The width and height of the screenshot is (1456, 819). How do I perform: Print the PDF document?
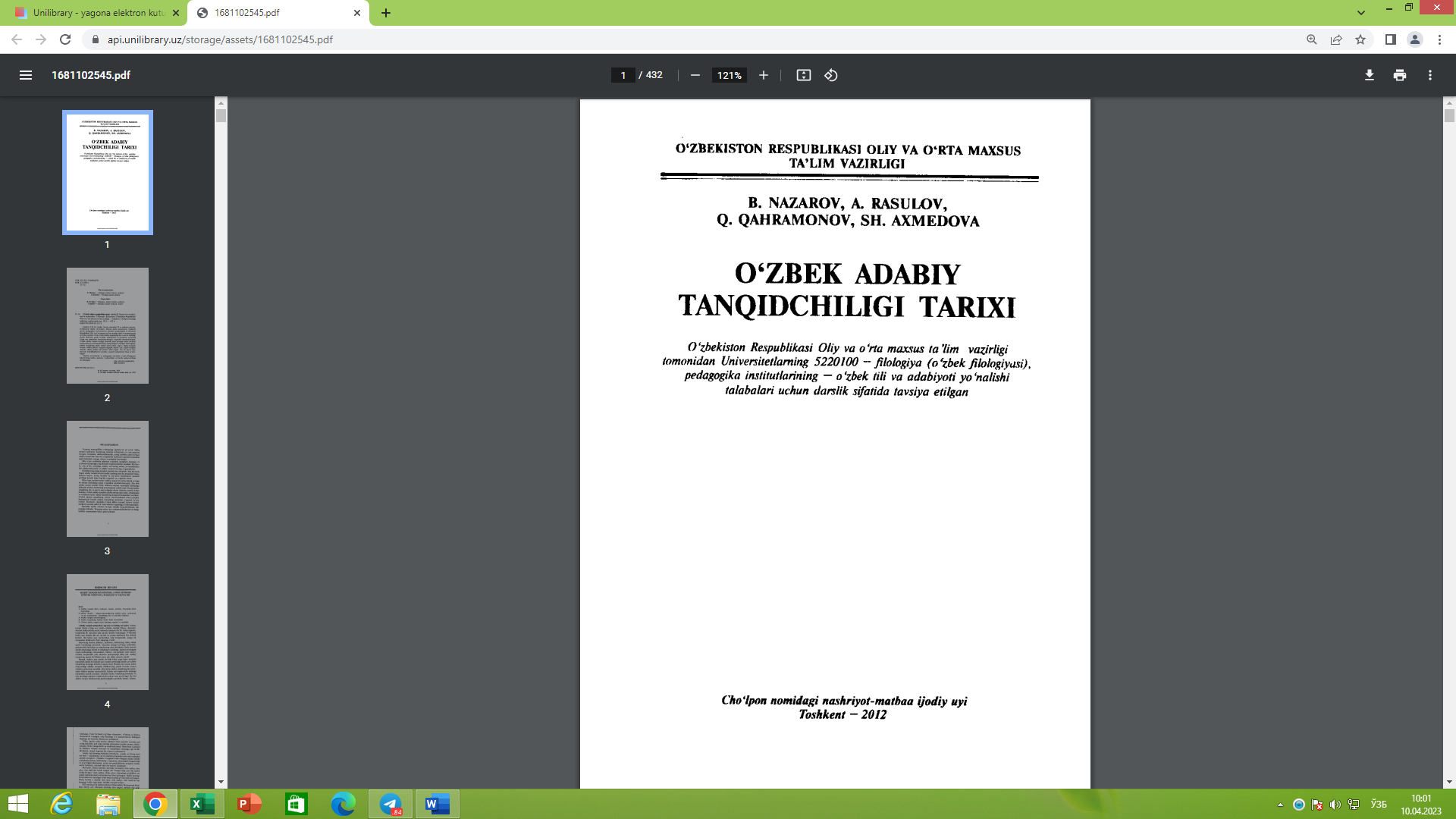[1398, 75]
